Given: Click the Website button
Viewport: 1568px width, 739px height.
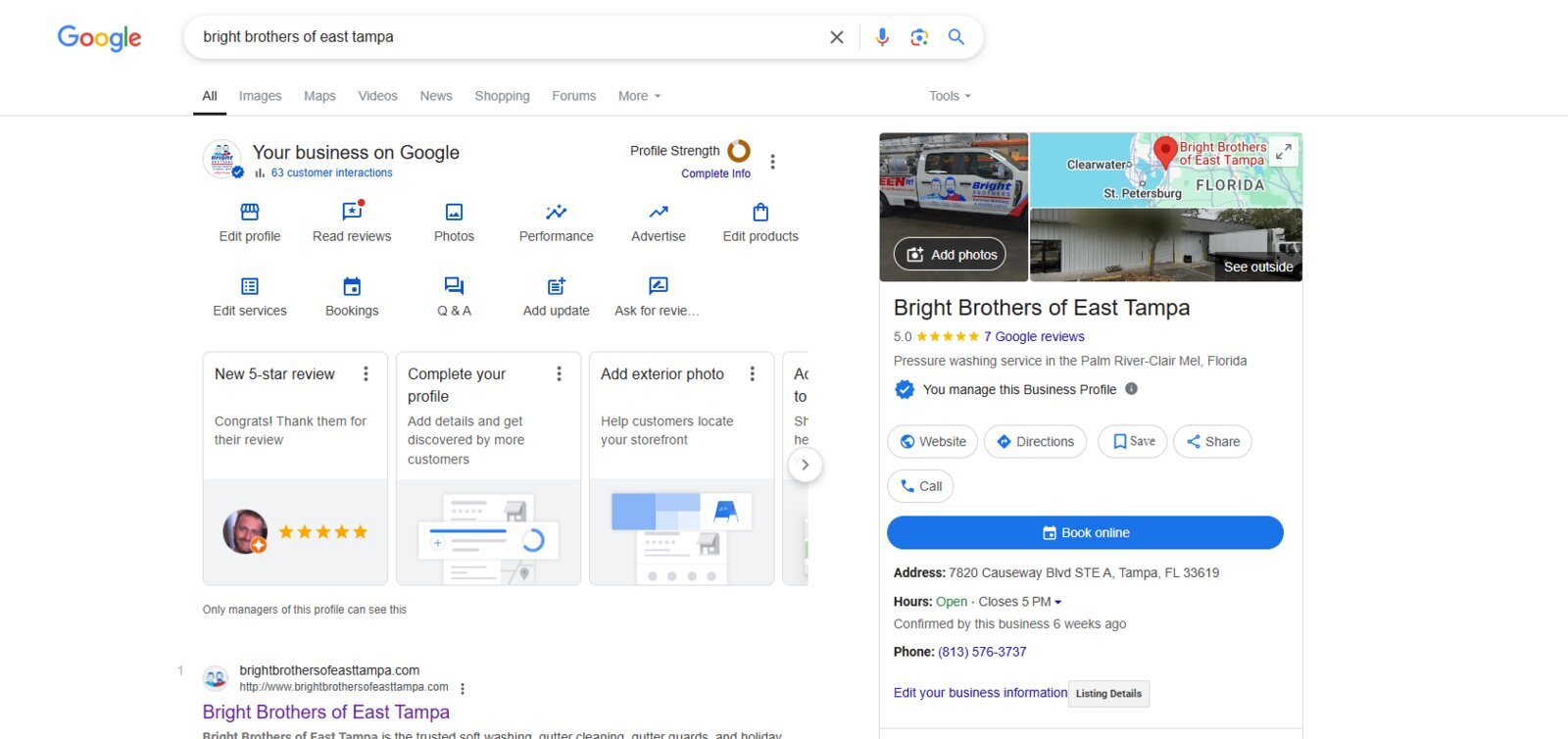Looking at the screenshot, I should point(933,442).
